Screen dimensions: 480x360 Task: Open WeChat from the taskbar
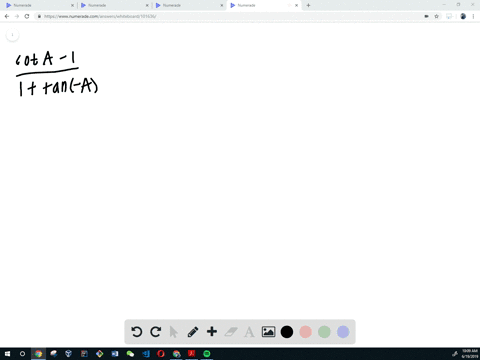click(130, 354)
